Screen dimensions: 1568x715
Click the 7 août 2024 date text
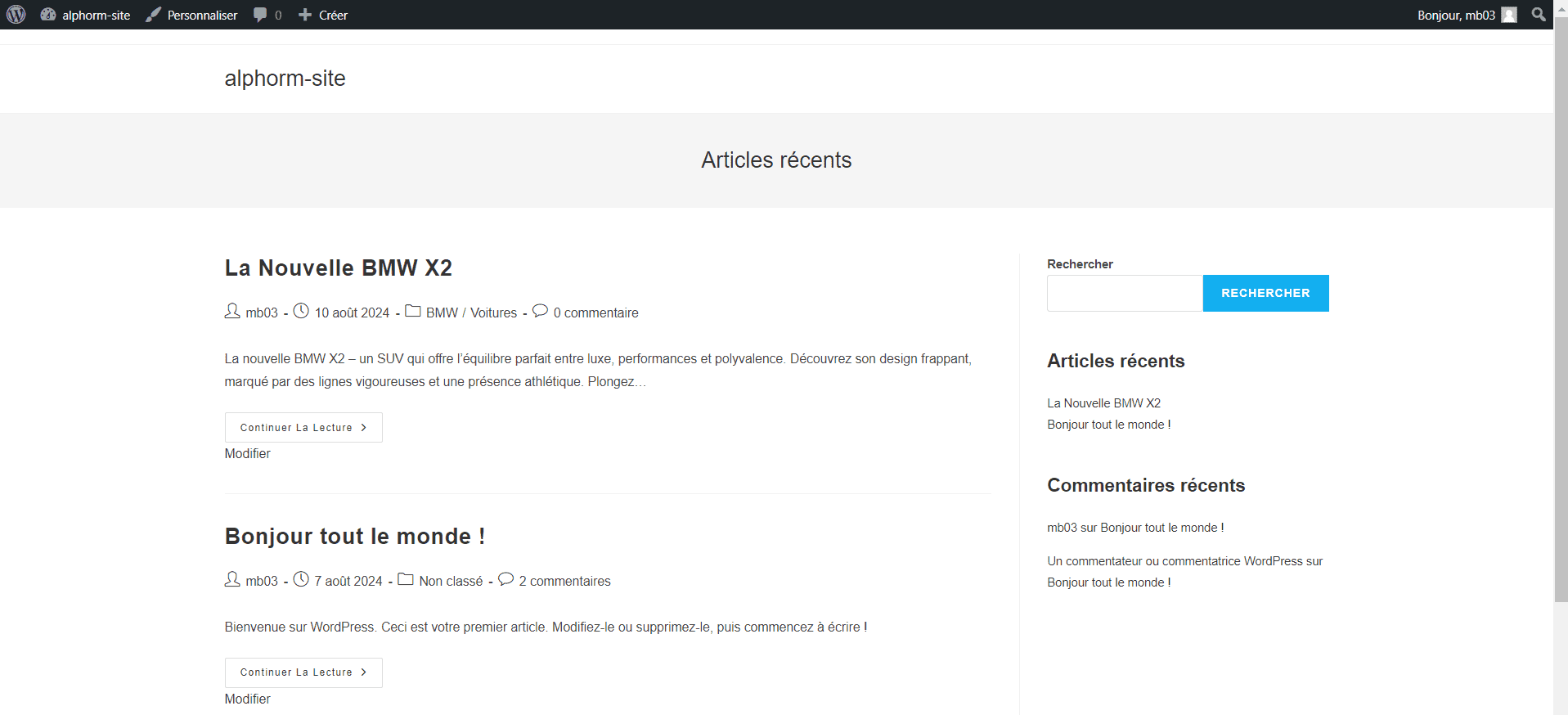348,581
